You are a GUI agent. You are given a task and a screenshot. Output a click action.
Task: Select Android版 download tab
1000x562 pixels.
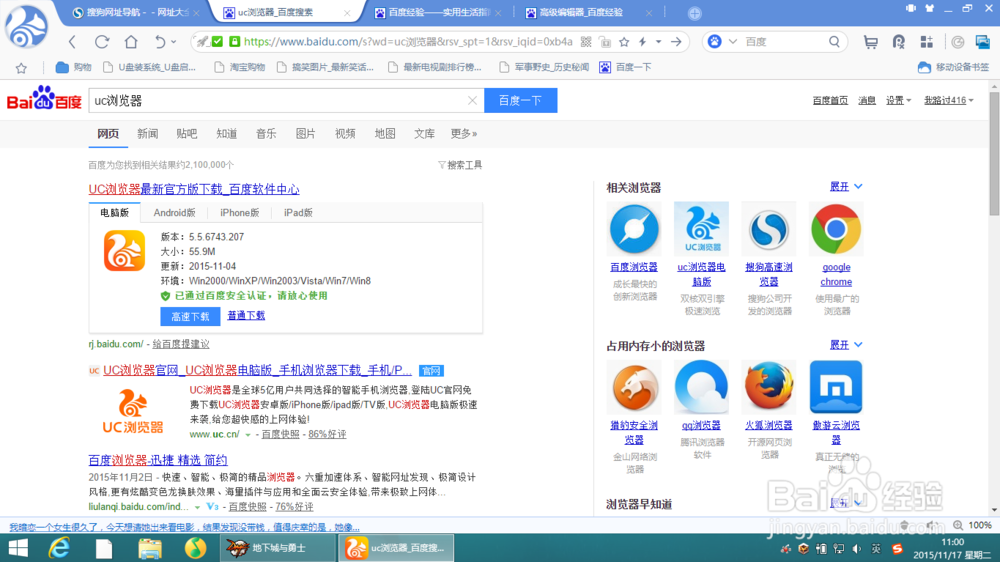point(174,213)
